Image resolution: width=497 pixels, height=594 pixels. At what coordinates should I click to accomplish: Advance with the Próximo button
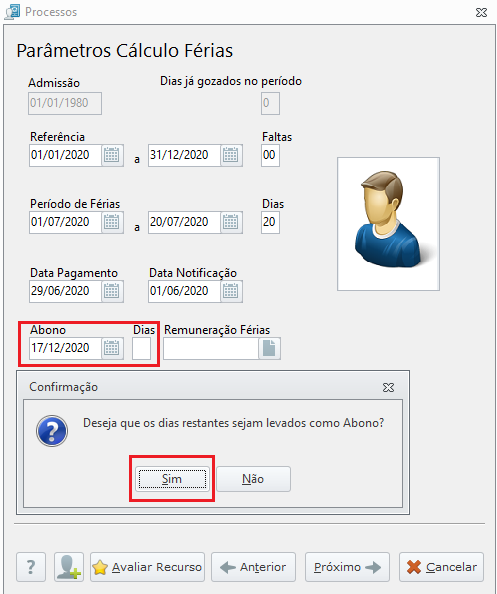(x=347, y=567)
